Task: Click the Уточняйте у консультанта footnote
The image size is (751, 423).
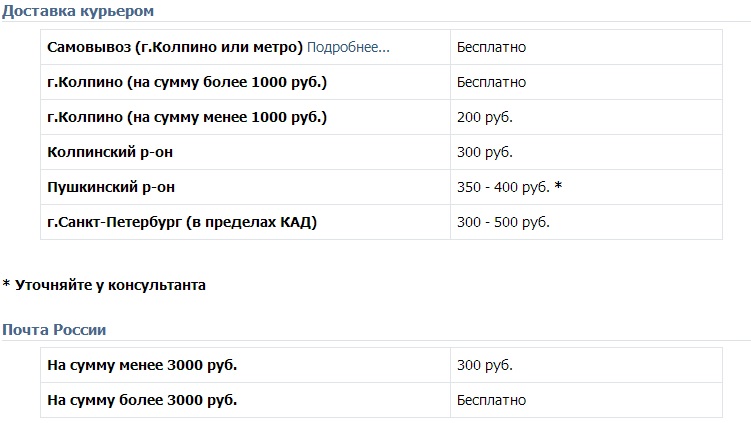Action: coord(104,285)
